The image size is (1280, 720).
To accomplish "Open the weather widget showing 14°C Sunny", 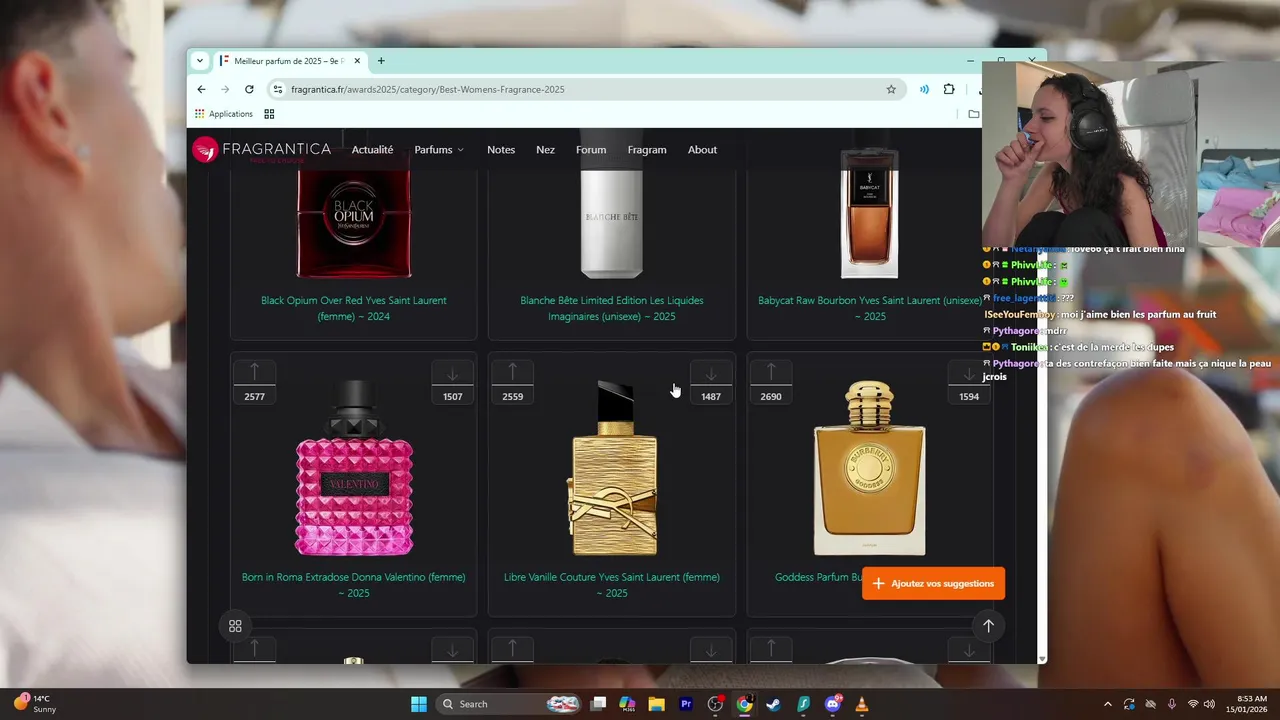I will (x=35, y=704).
